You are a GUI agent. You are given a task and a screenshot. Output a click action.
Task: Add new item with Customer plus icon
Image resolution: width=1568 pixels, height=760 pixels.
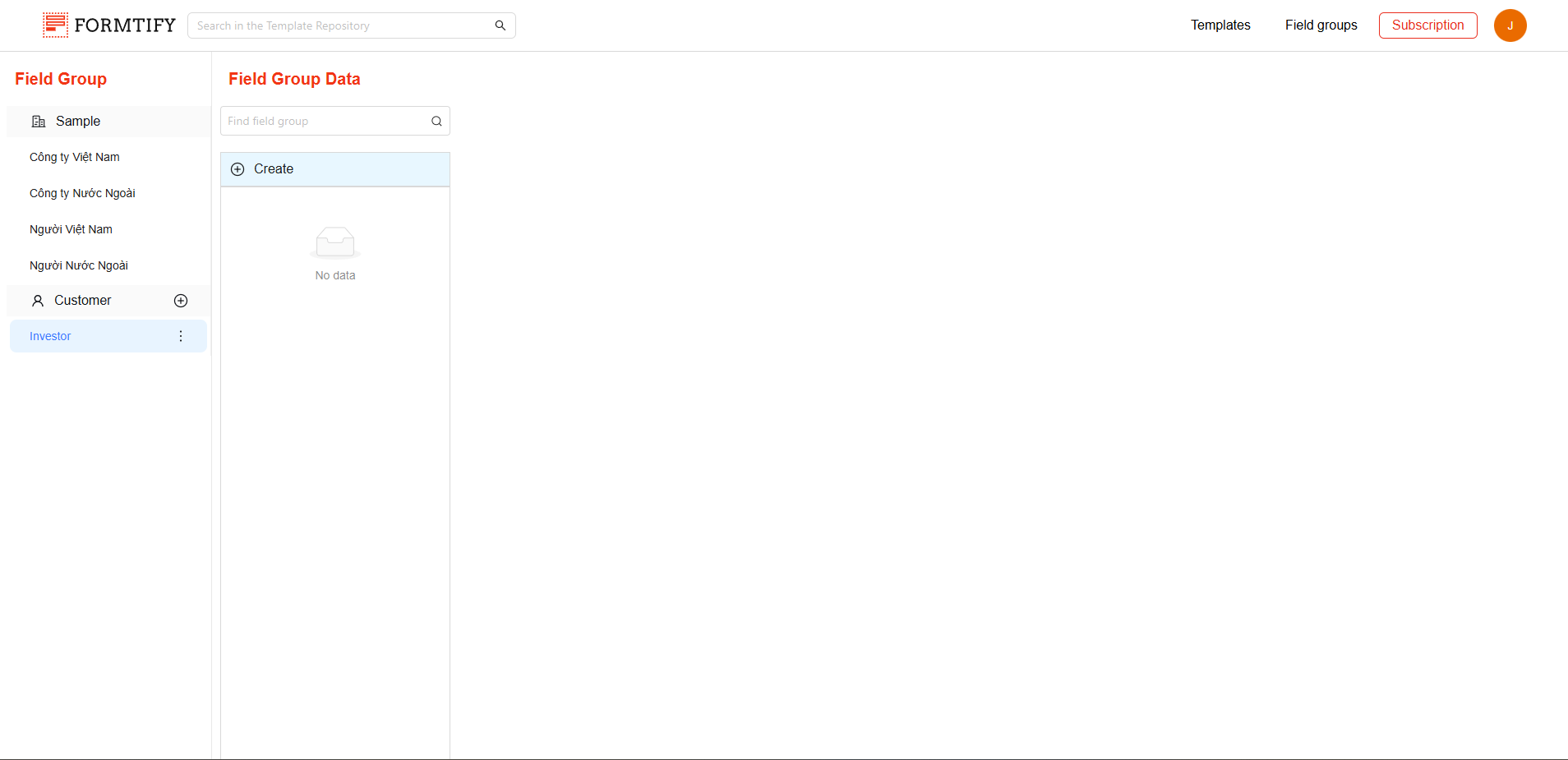click(181, 301)
